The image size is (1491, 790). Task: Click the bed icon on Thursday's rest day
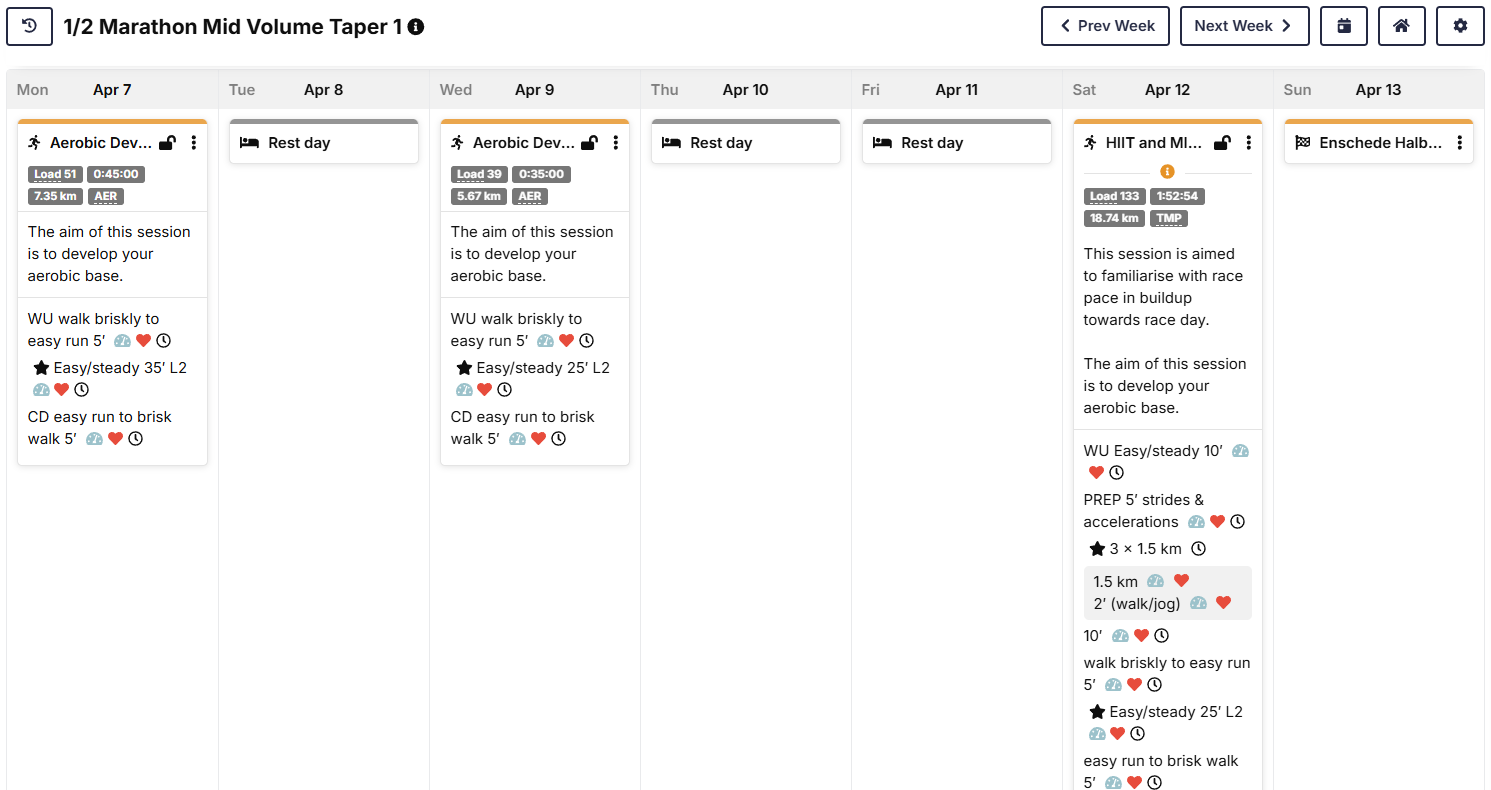click(671, 143)
